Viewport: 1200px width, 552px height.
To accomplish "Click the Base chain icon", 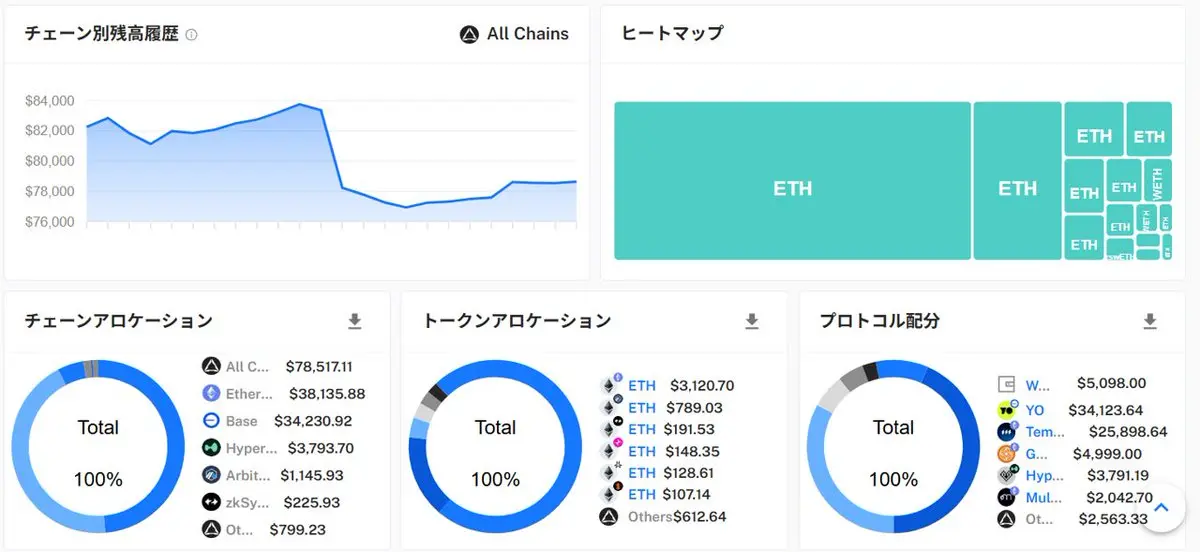I will point(211,421).
